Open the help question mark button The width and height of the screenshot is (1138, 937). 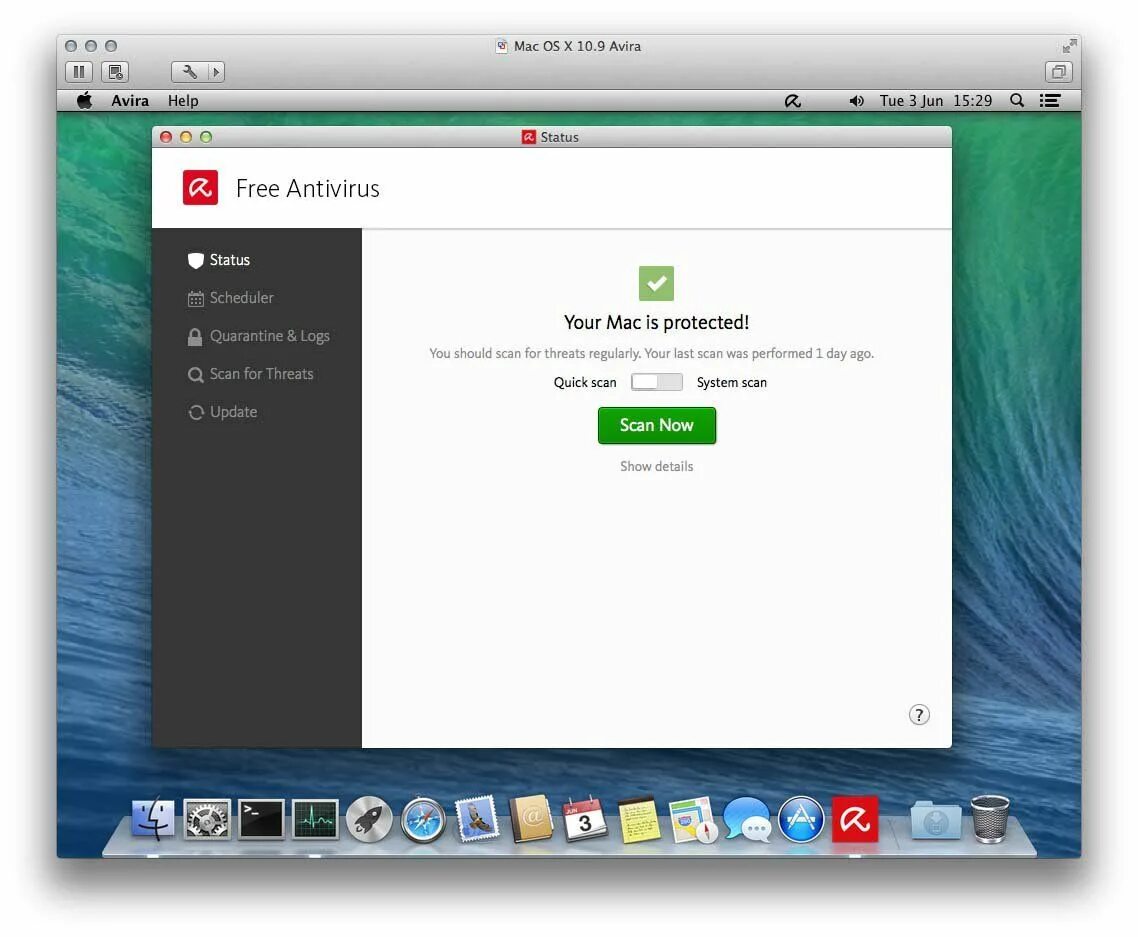point(919,715)
